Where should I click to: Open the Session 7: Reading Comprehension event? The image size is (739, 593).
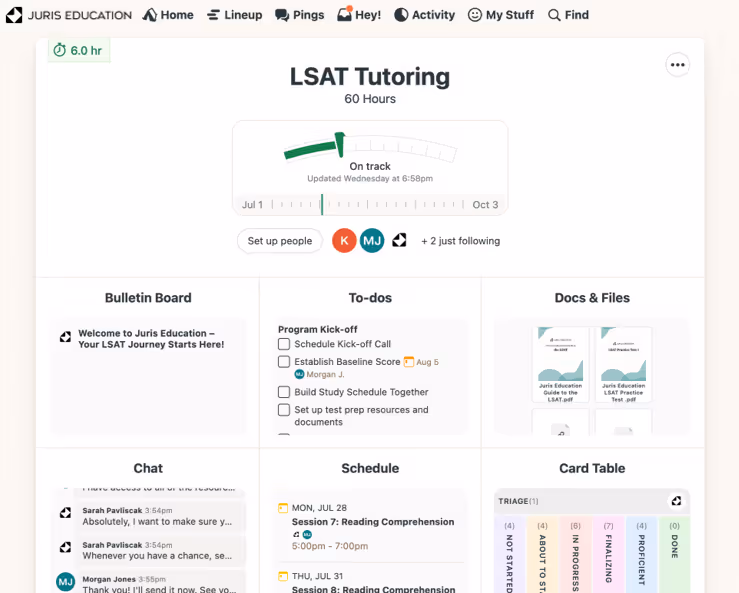click(373, 522)
